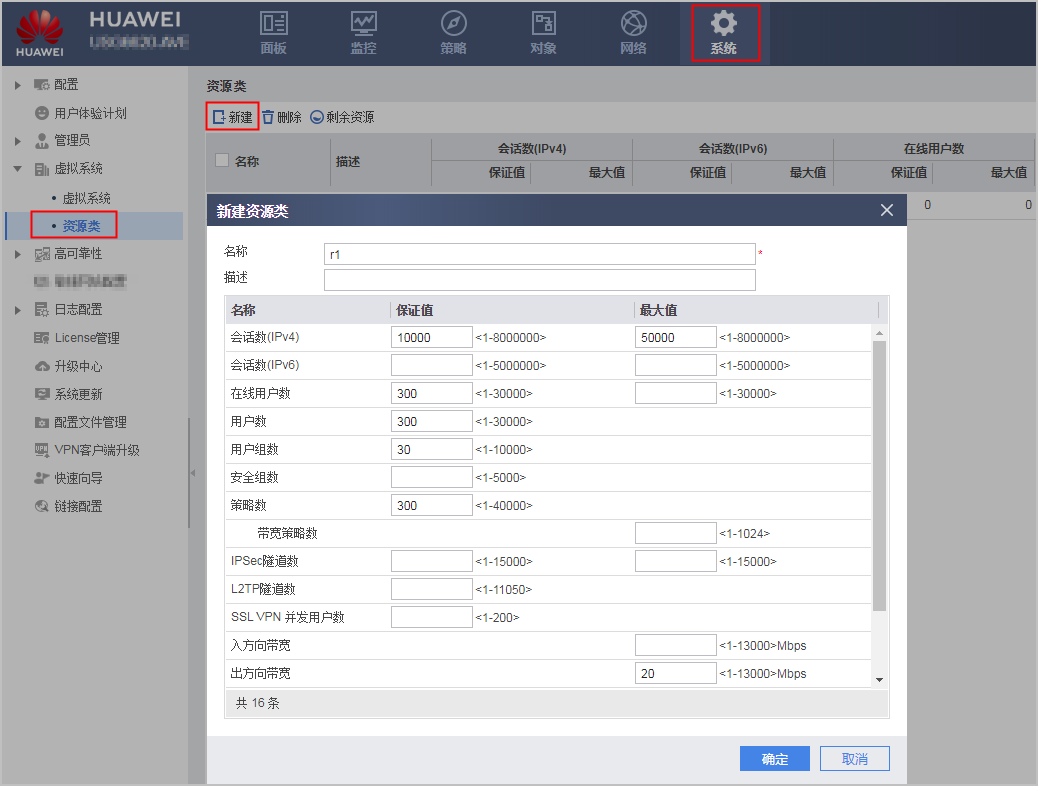Click 确定 to confirm
Image resolution: width=1038 pixels, height=786 pixels.
(775, 759)
